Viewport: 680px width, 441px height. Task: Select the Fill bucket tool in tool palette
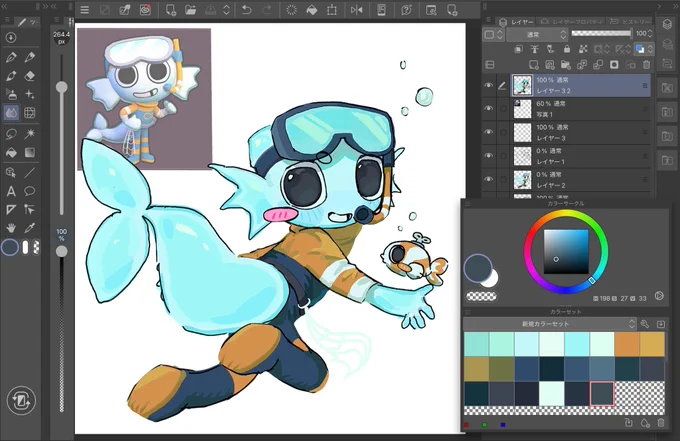11,152
